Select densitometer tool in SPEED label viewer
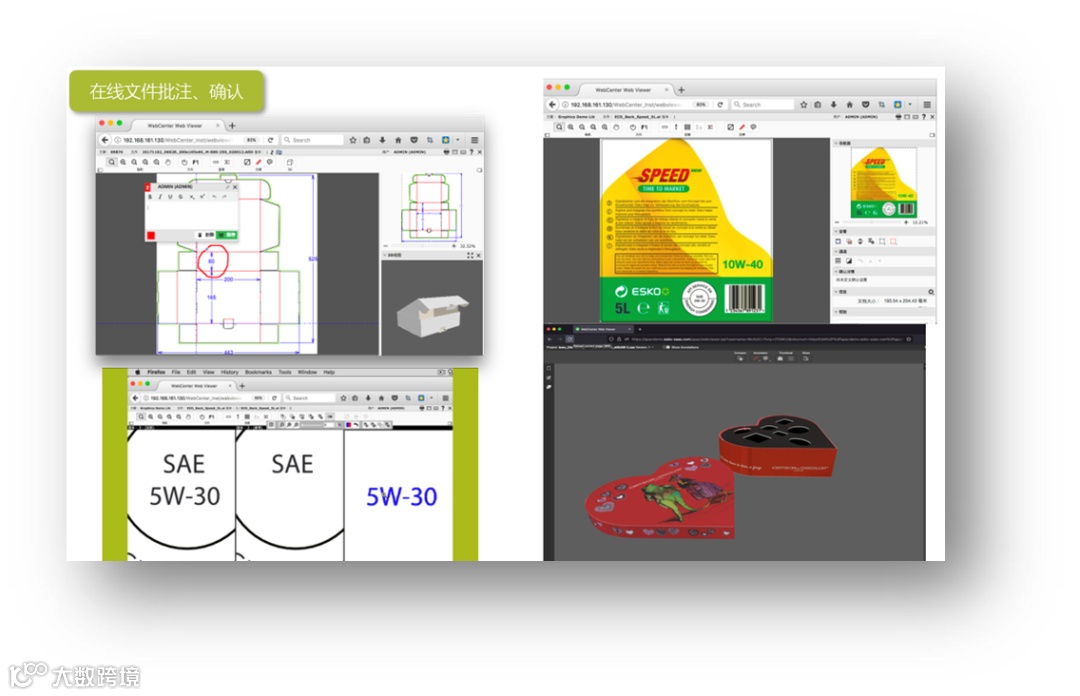This screenshot has height=696, width=1080. click(676, 127)
